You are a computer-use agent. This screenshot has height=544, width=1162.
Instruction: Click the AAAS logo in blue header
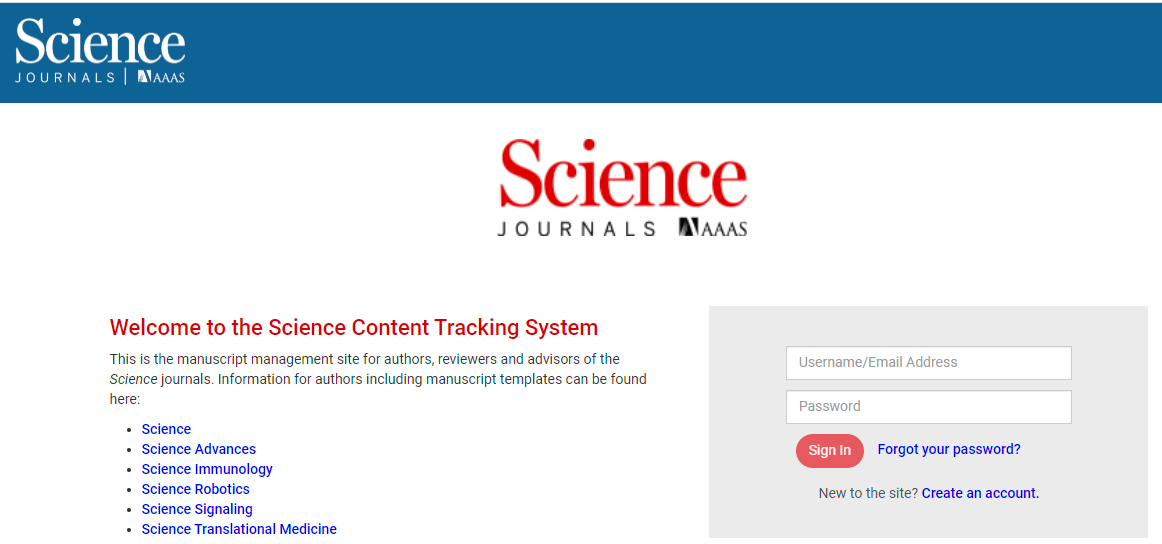coord(161,77)
